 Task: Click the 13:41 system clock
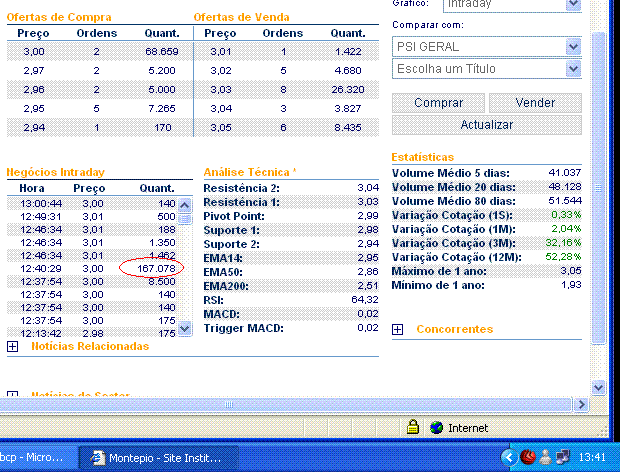(x=592, y=458)
